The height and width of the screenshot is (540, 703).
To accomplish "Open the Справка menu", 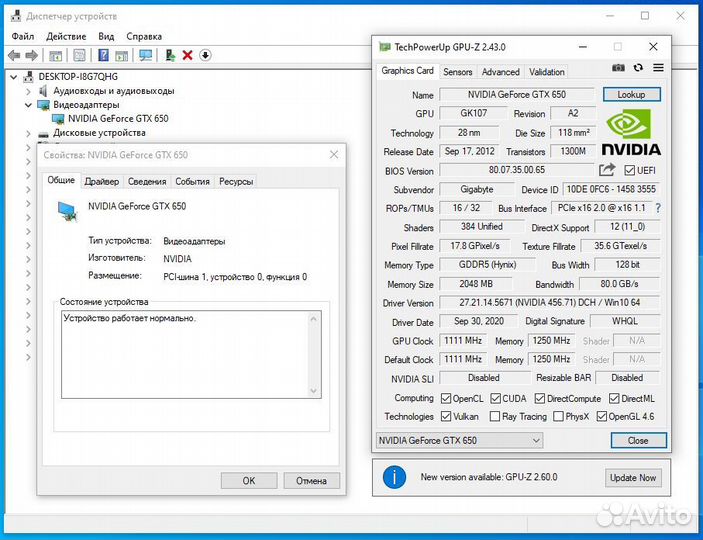I will pos(144,36).
